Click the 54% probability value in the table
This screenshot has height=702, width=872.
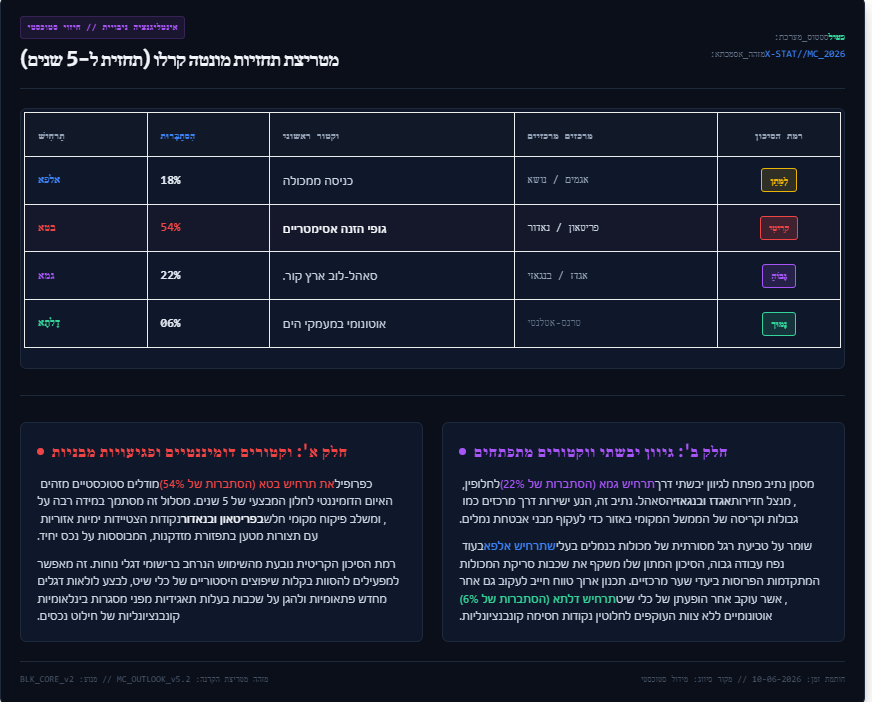(170, 227)
